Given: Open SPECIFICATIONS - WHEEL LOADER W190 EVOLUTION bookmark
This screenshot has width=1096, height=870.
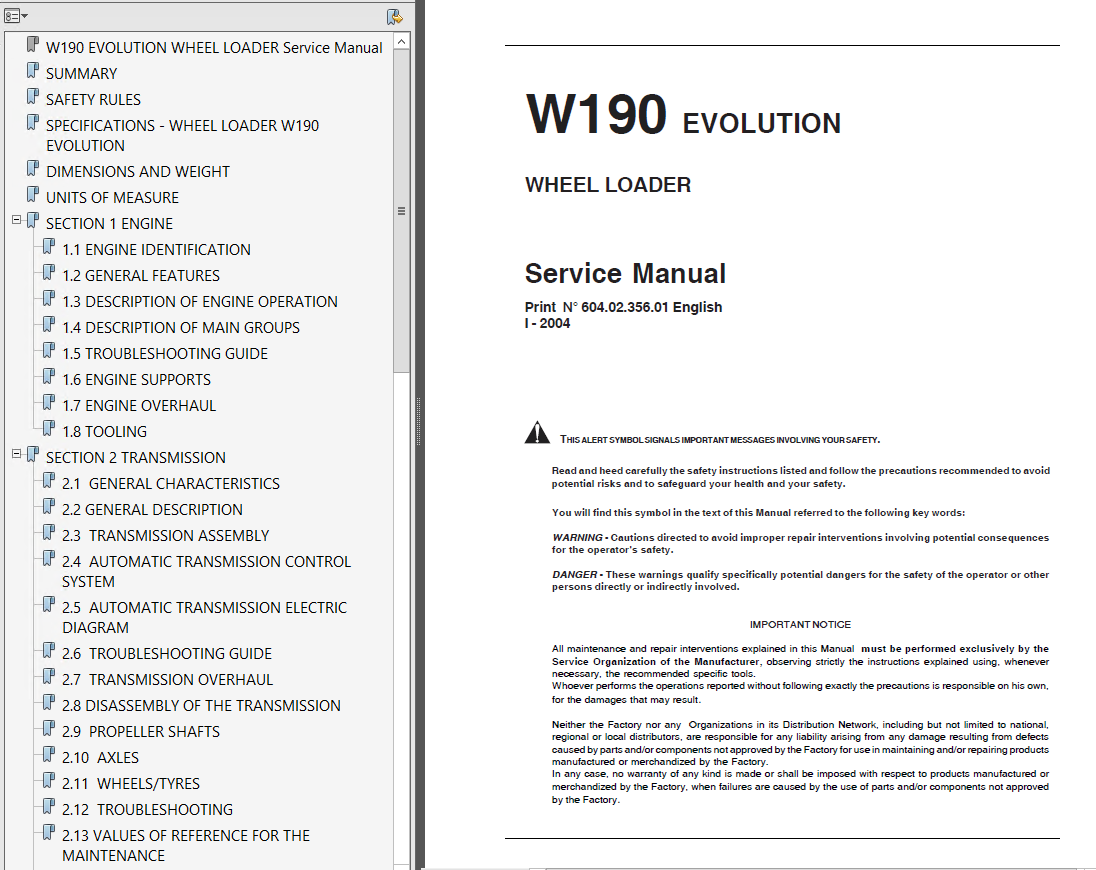Looking at the screenshot, I should click(182, 136).
